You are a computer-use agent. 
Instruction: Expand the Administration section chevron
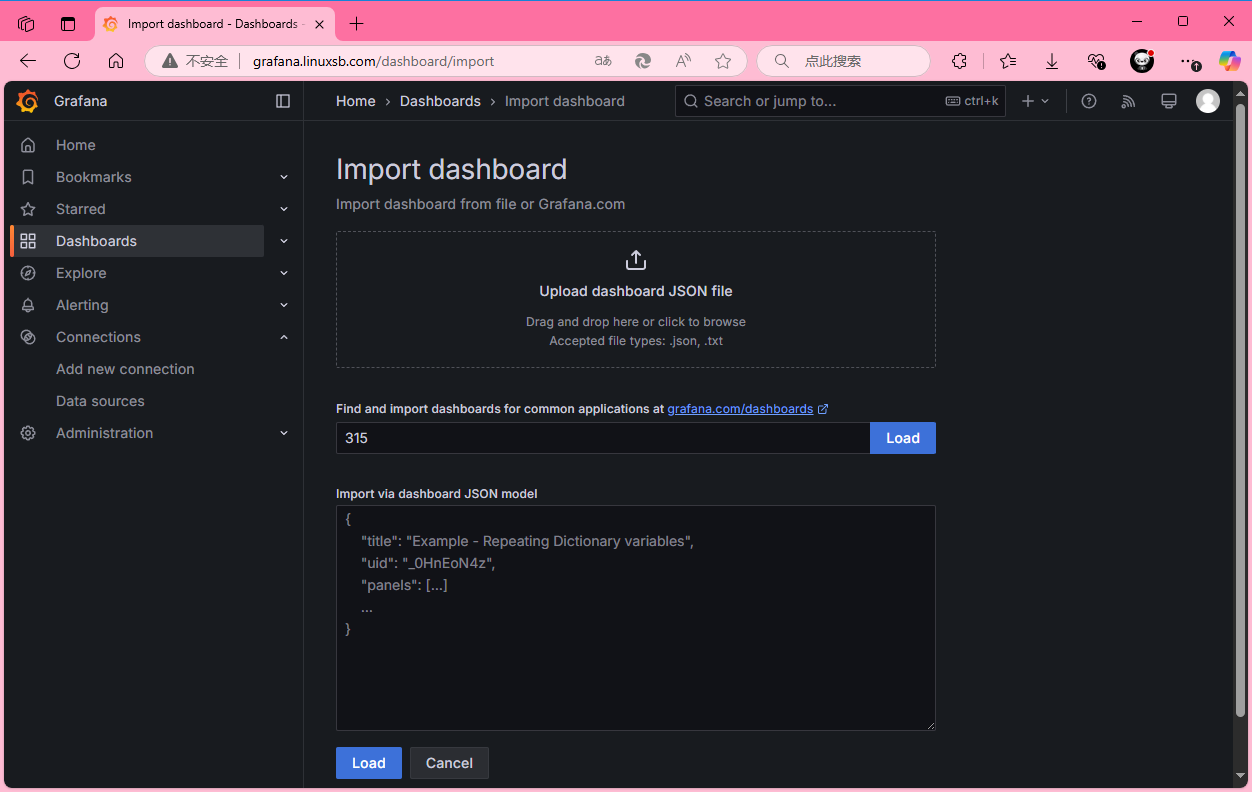284,433
